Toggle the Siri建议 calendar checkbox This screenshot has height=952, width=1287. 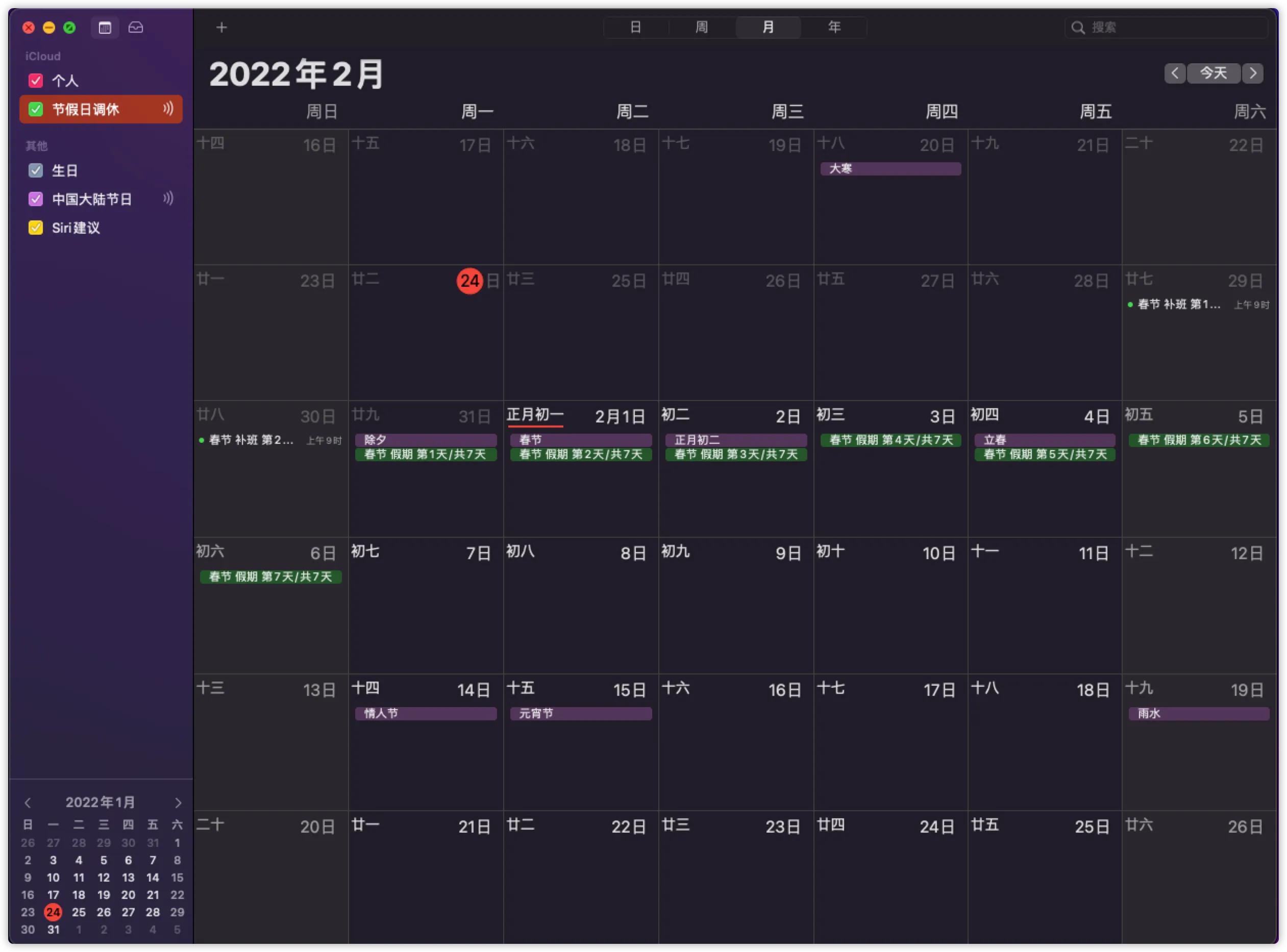pyautogui.click(x=36, y=228)
